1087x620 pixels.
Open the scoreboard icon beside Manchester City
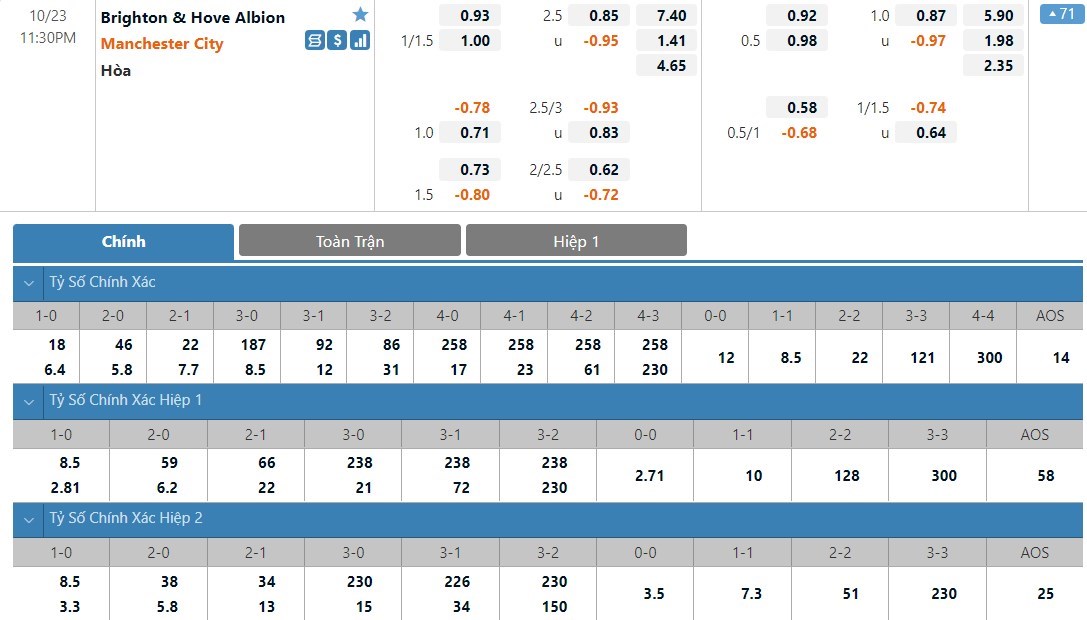click(315, 40)
